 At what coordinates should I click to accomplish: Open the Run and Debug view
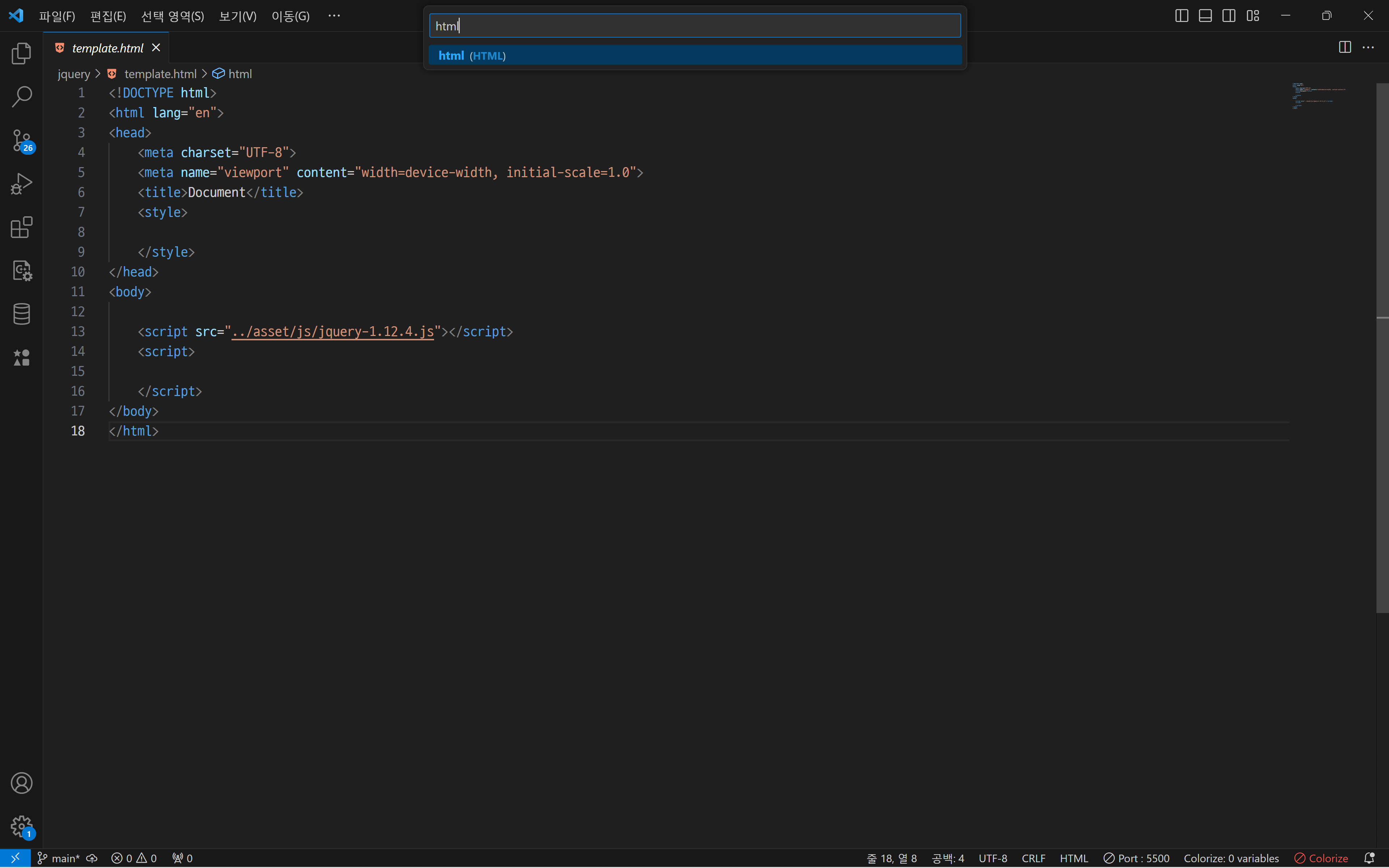pos(21,184)
